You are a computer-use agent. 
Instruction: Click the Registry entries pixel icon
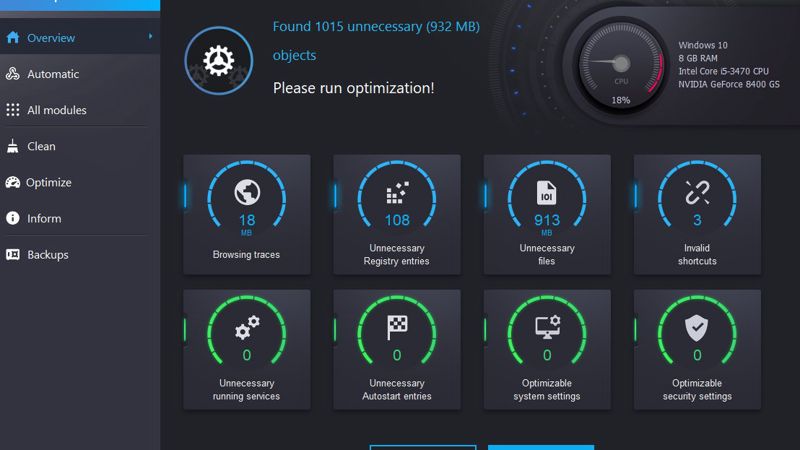pos(397,193)
